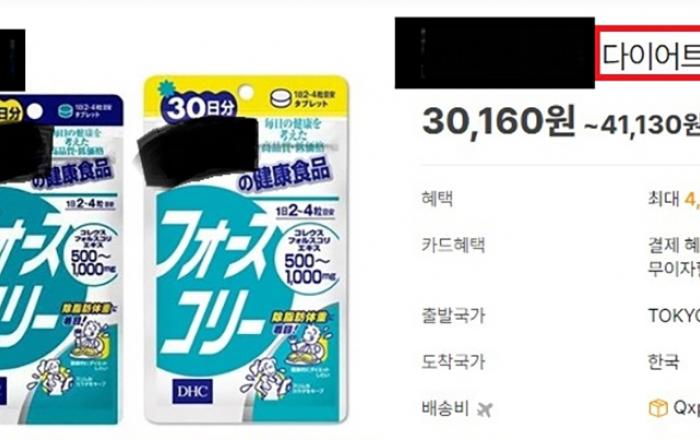This screenshot has width=700, height=440.
Task: Click the TOKYO departure country value
Action: coord(674,316)
